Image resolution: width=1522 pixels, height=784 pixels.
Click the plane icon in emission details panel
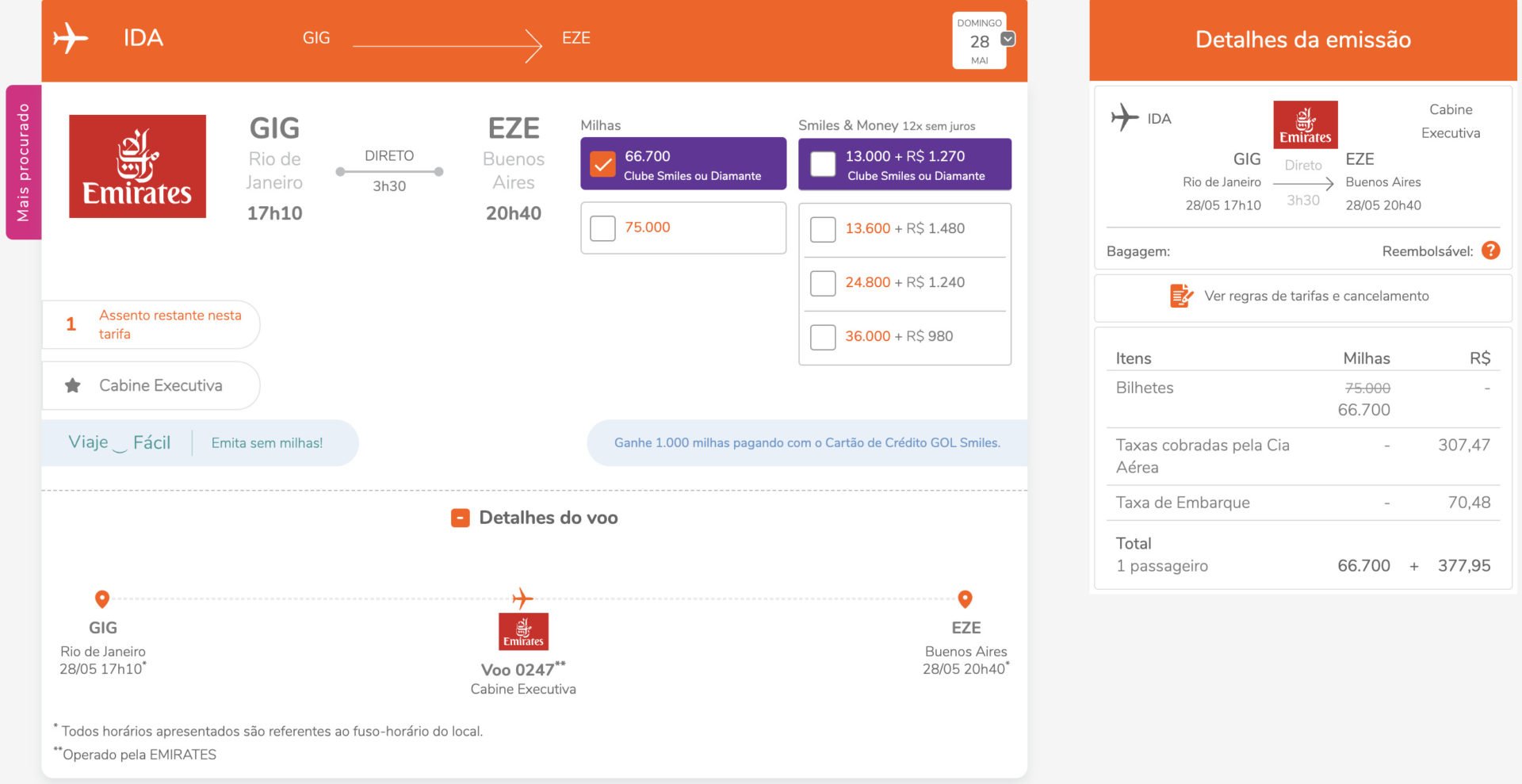click(1124, 117)
